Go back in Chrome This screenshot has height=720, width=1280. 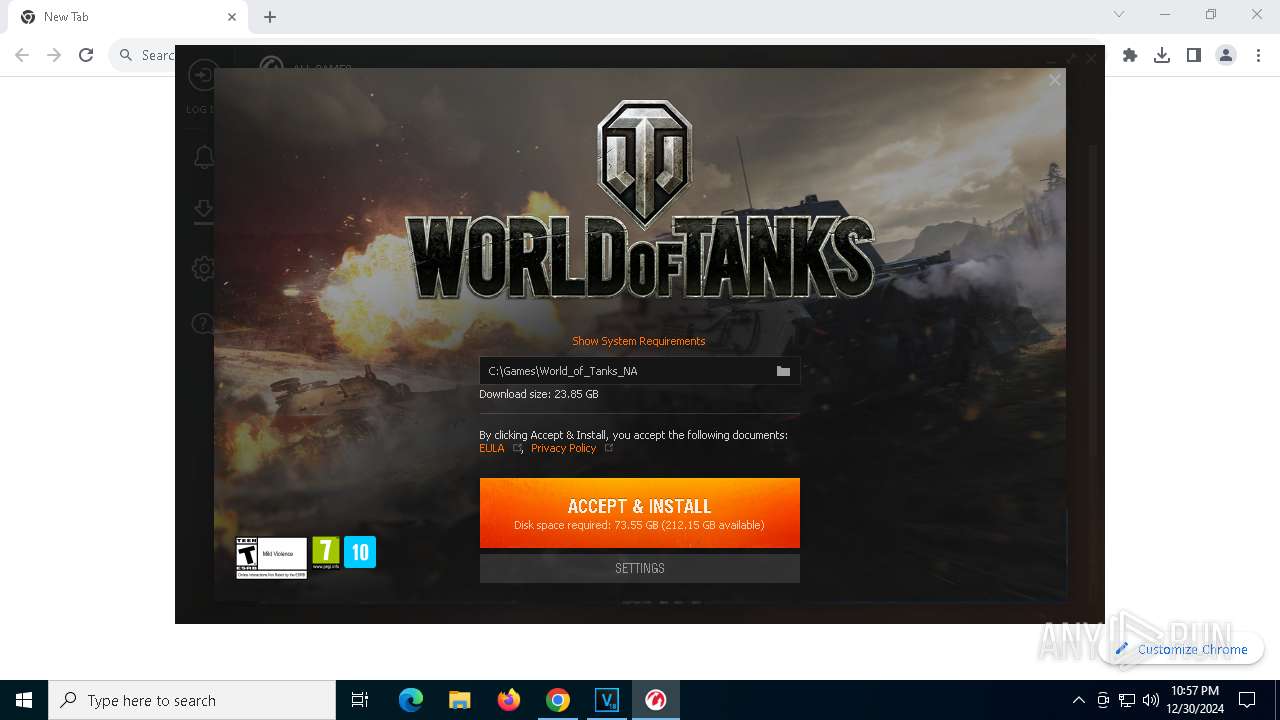[22, 55]
